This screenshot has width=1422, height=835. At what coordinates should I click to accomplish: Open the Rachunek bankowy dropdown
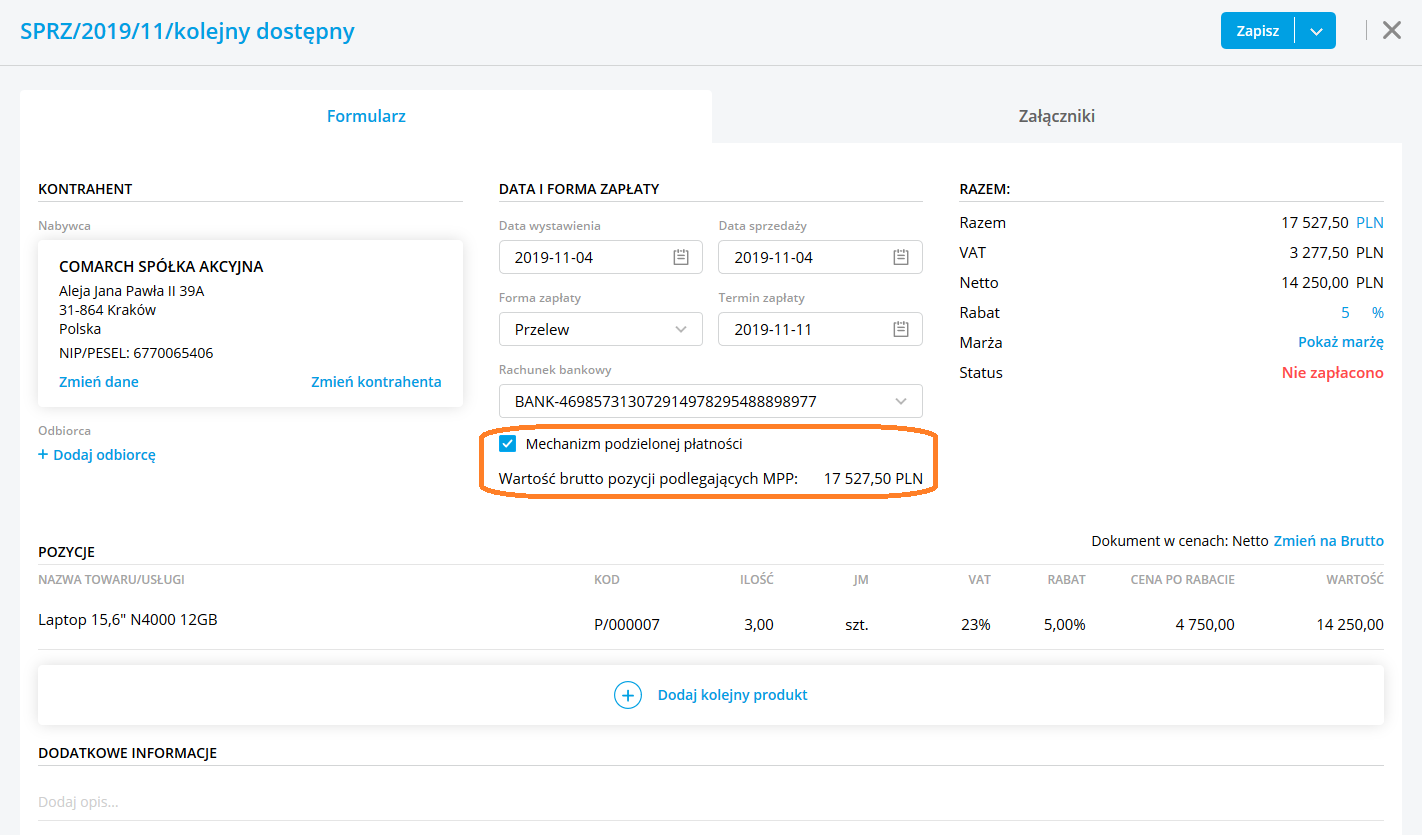[x=900, y=401]
